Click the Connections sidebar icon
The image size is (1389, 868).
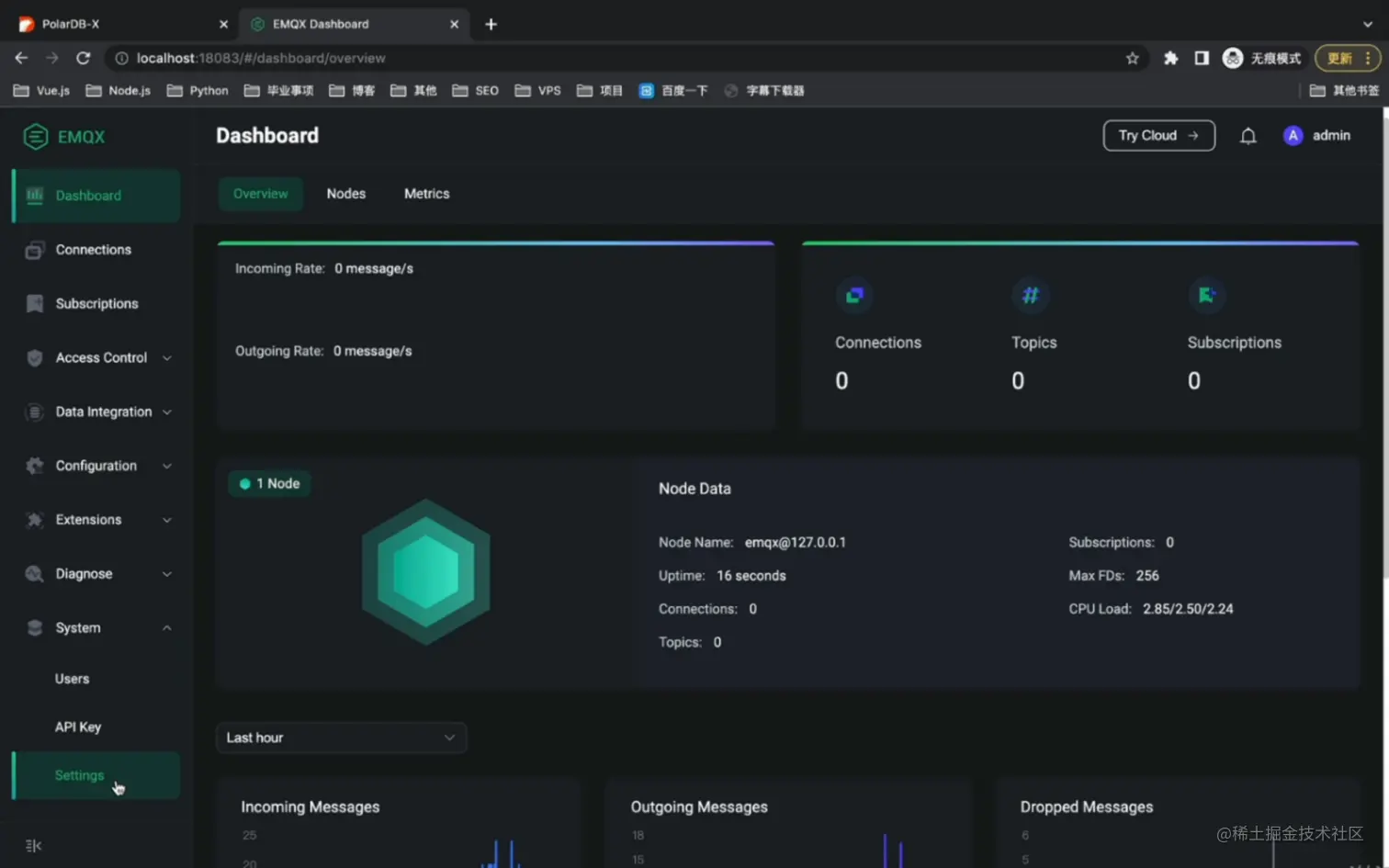point(35,250)
